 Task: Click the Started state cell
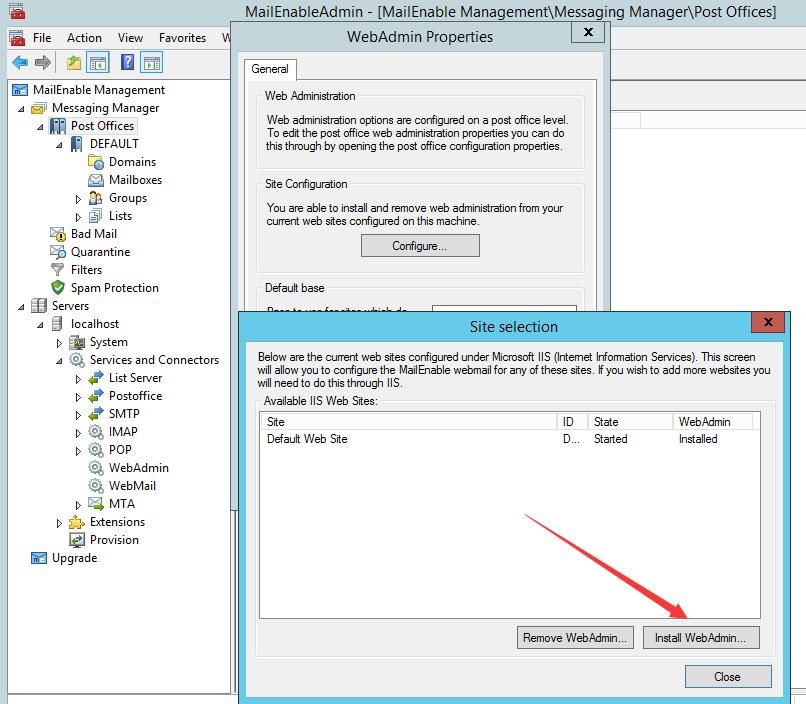pyautogui.click(x=611, y=439)
